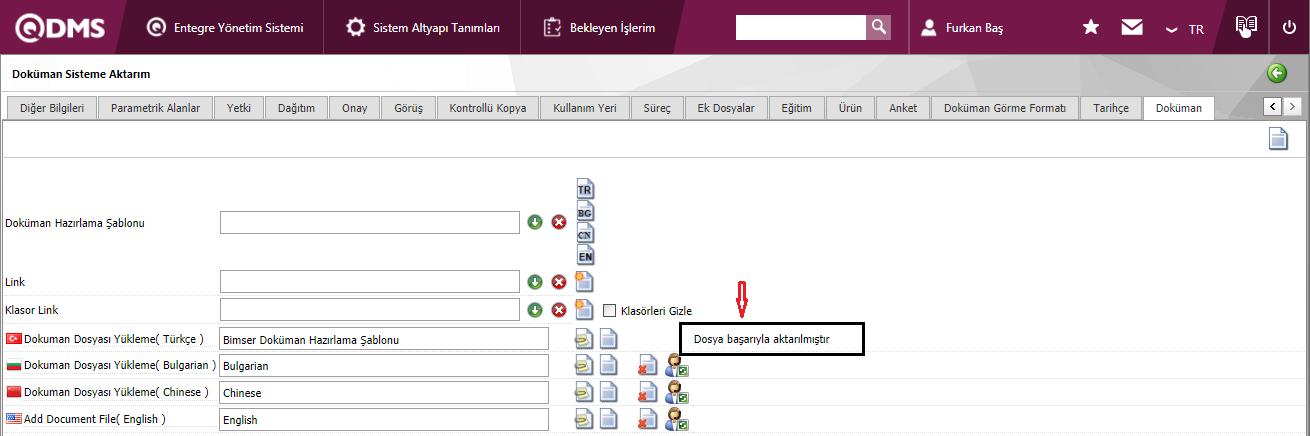View document icon in Türkçe row
The width and height of the screenshot is (1310, 436).
tap(608, 340)
